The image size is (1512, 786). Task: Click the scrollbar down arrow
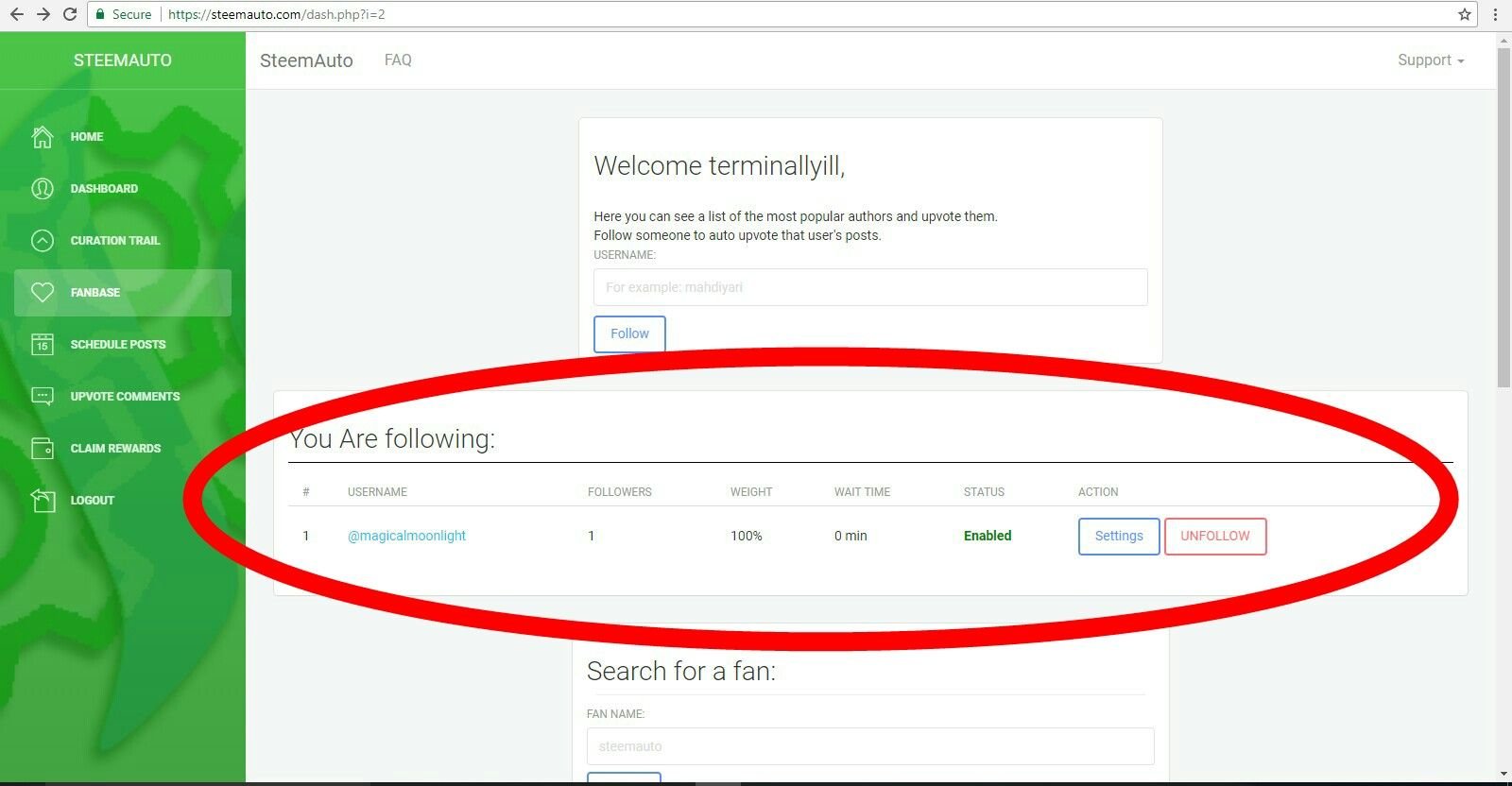tap(1503, 775)
